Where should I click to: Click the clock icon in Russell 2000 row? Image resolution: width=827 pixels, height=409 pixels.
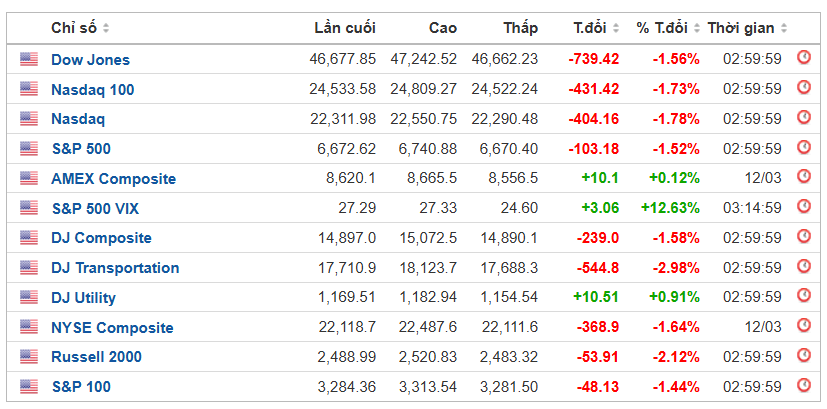[x=803, y=357]
